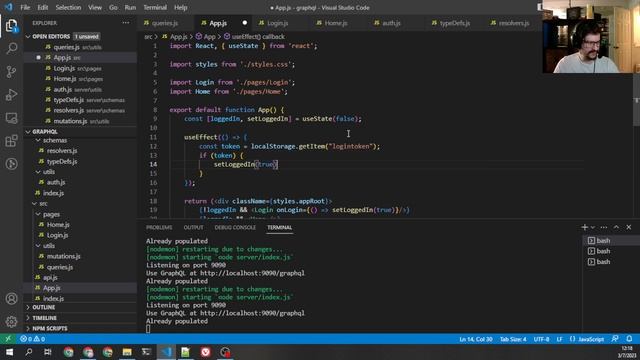Show errors and warnings count in status bar
640x360 pixels.
click(32, 339)
